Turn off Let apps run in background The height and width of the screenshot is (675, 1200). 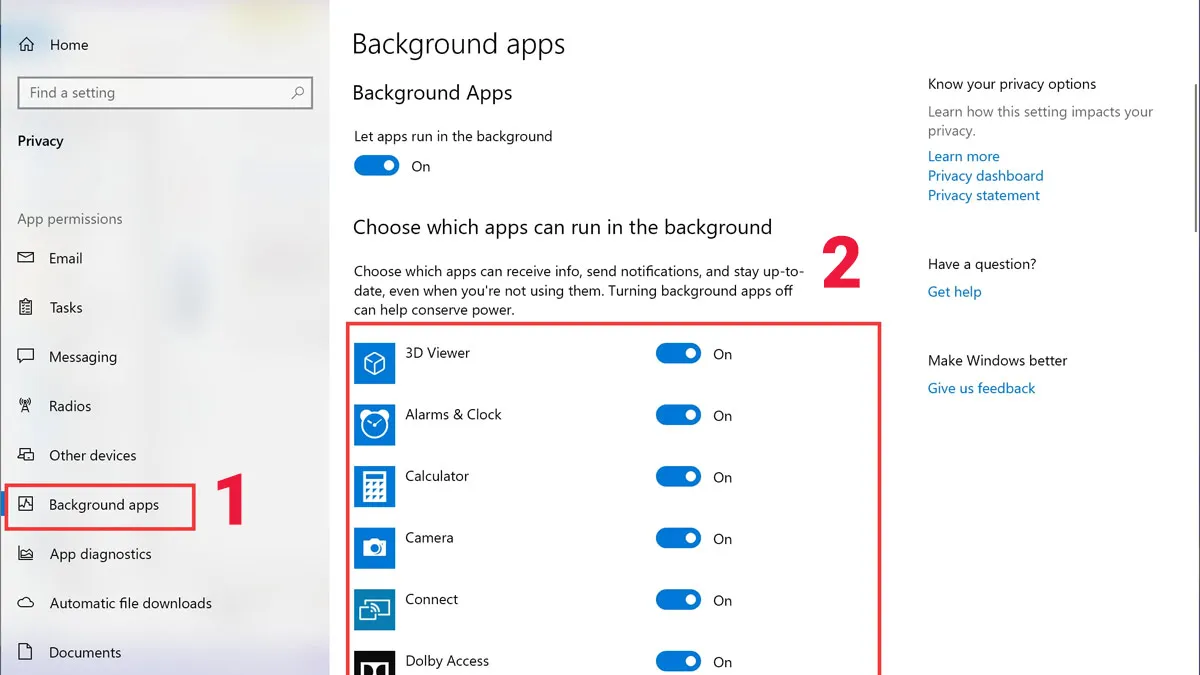click(x=377, y=166)
